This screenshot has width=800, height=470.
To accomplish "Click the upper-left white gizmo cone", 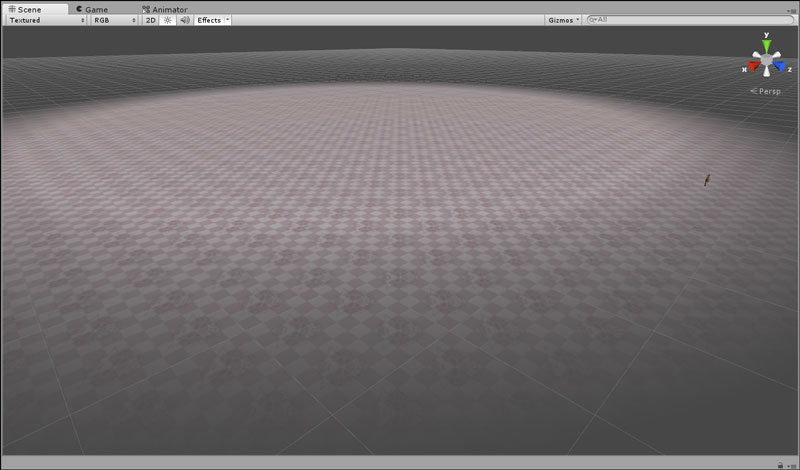I will [757, 55].
